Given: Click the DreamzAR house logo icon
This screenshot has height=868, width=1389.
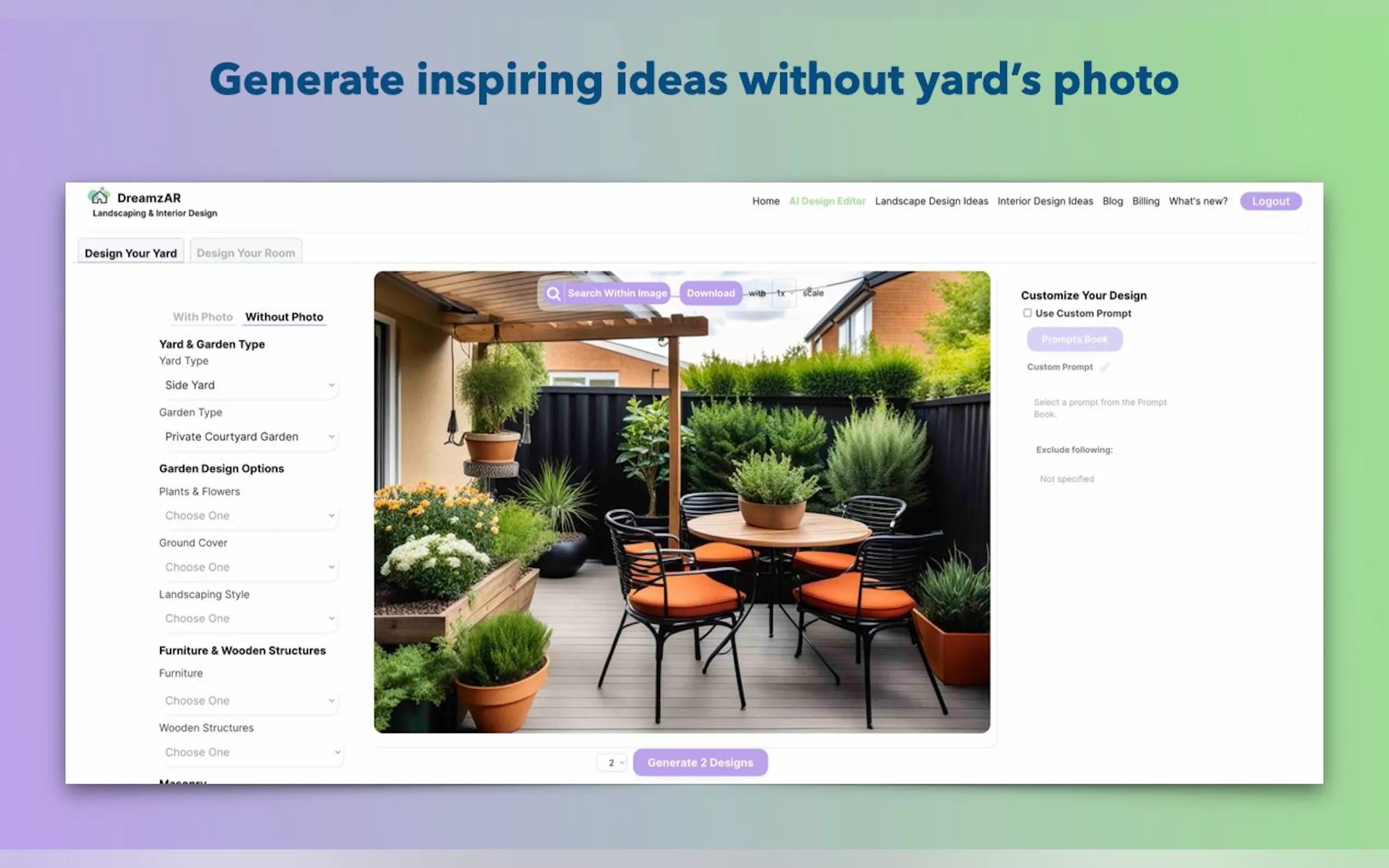Looking at the screenshot, I should 99,196.
